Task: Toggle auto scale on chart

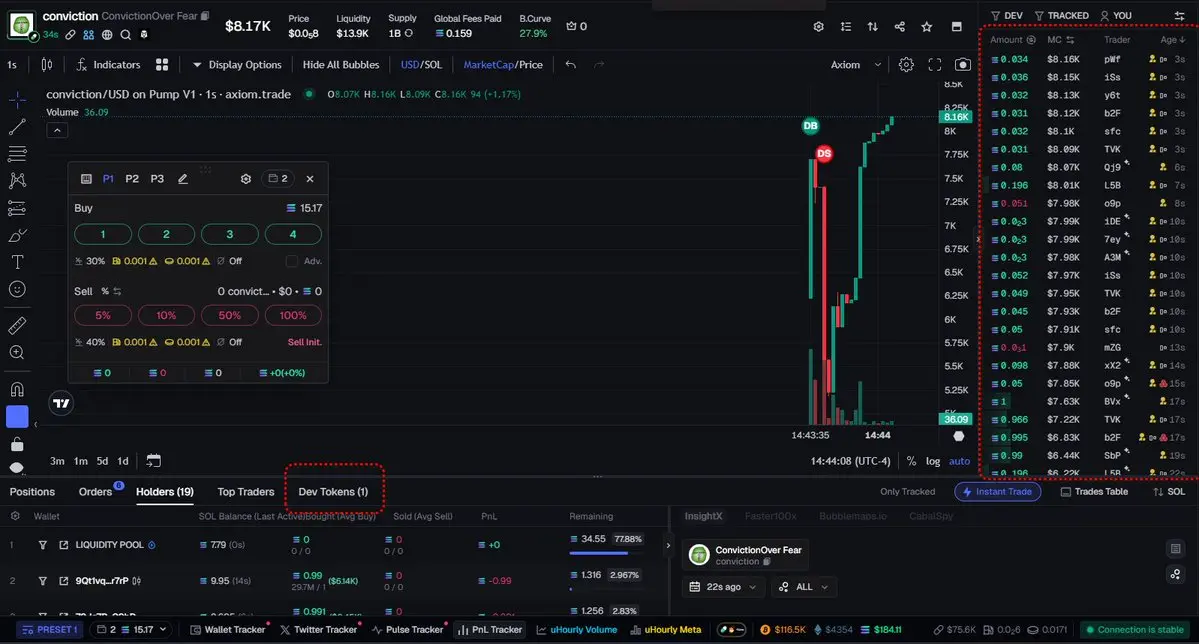Action: click(x=959, y=461)
